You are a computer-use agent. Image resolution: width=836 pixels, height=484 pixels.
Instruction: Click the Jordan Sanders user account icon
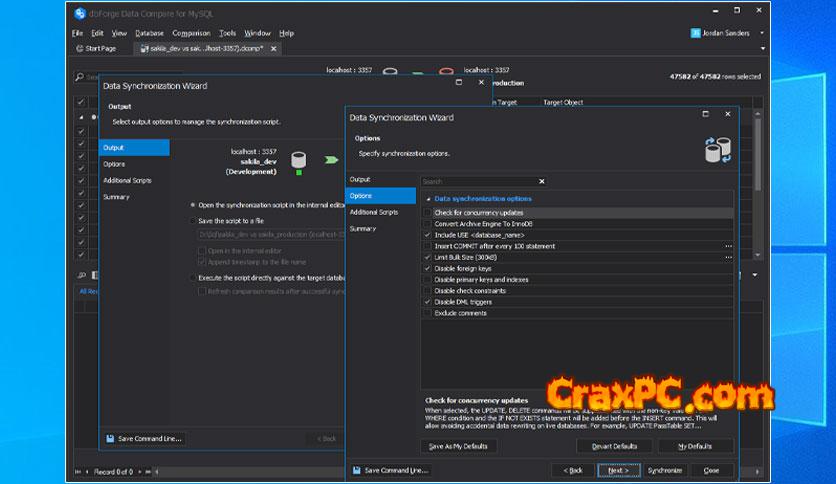[695, 33]
